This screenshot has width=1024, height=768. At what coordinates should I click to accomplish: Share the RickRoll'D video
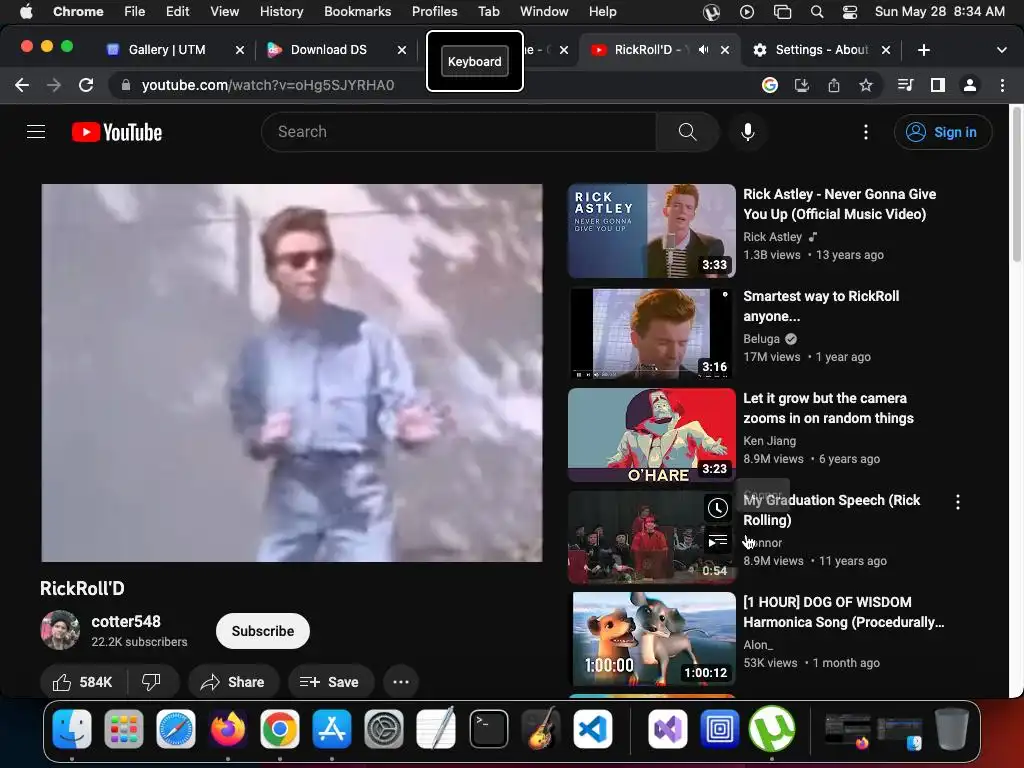233,682
